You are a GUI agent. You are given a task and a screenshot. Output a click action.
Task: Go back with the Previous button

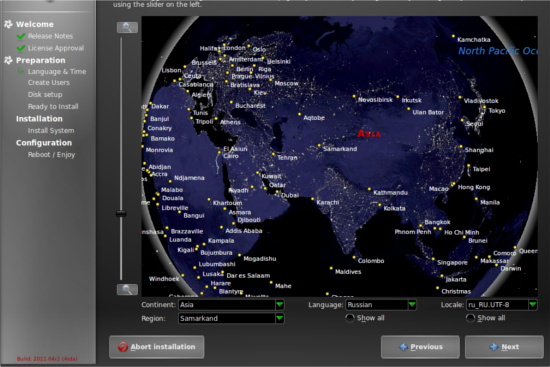(420, 347)
